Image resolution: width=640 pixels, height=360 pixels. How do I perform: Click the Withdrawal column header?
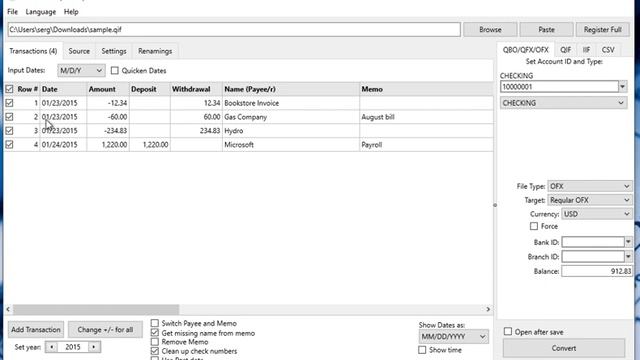(196, 89)
